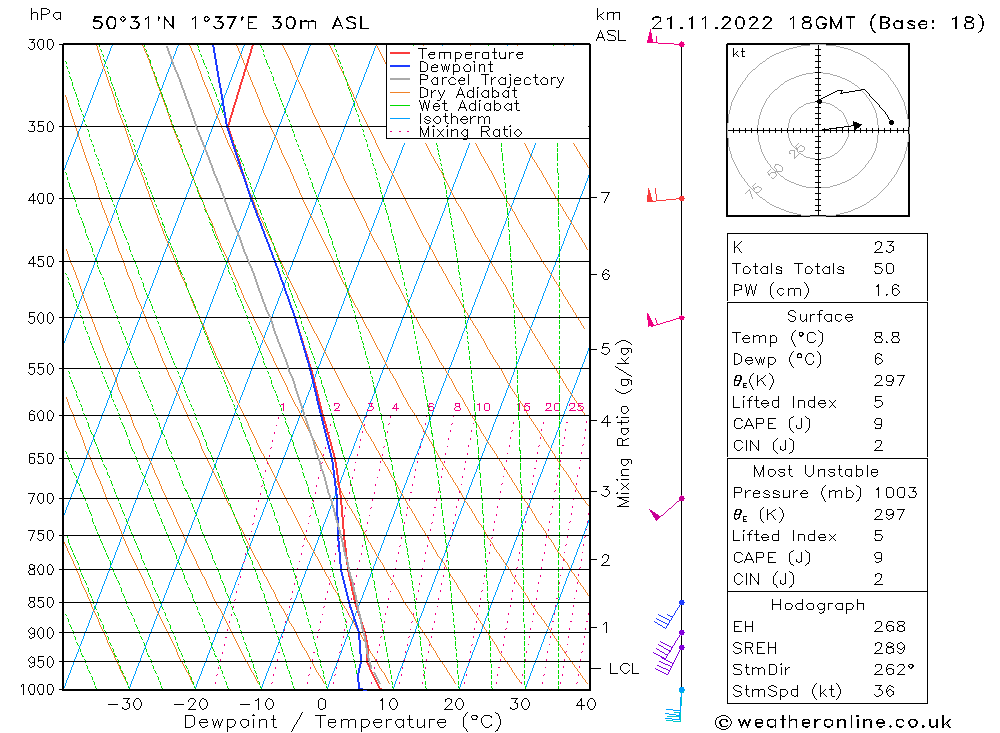Click the 'km ASL' axis unit label
1000x733 pixels.
[x=610, y=25]
